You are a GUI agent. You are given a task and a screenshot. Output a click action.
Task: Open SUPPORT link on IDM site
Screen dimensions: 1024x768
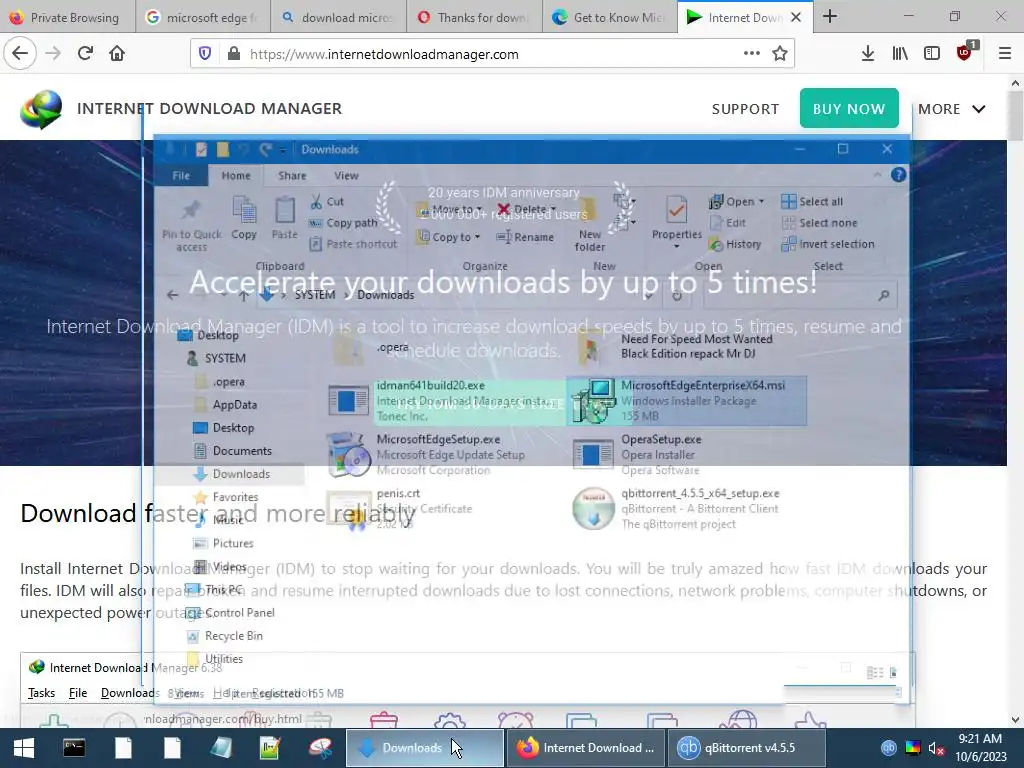[x=745, y=109]
